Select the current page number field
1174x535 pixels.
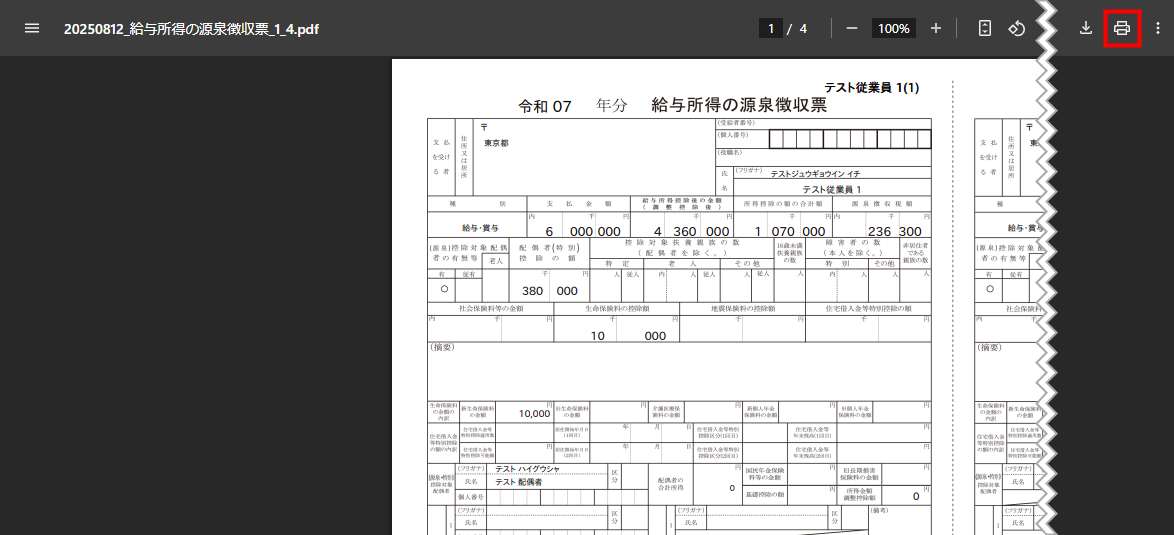pyautogui.click(x=770, y=28)
